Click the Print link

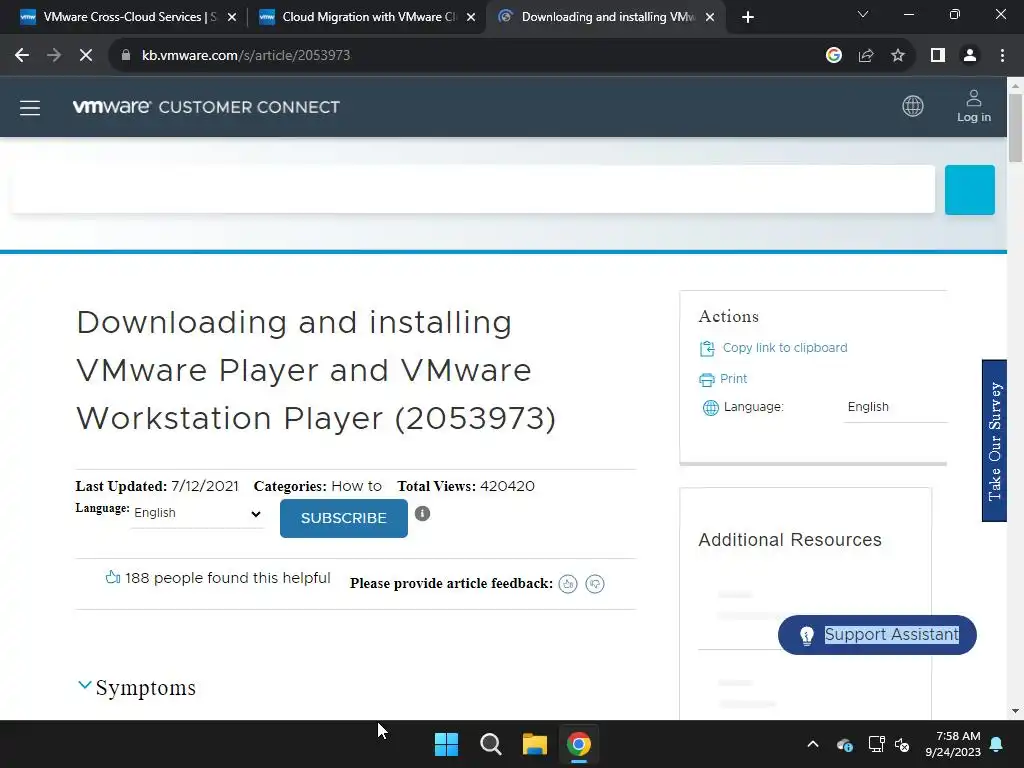pos(733,379)
